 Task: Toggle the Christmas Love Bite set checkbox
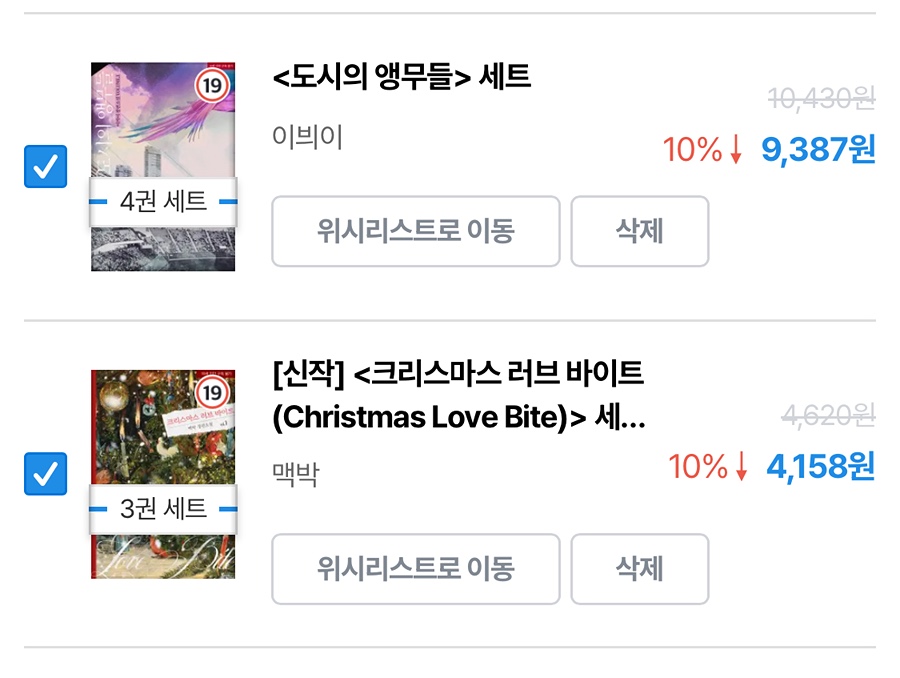pyautogui.click(x=45, y=474)
